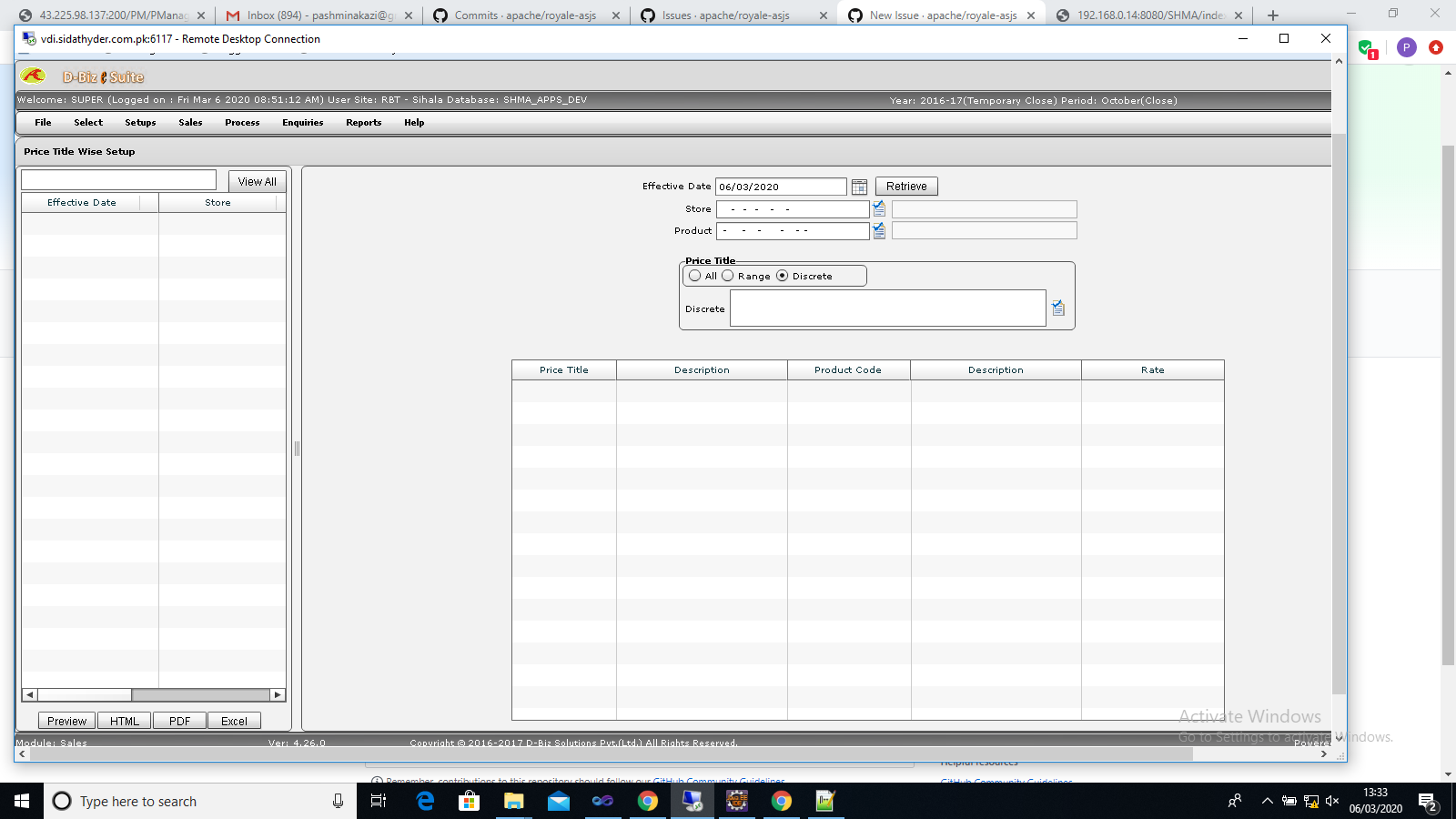Click the search field beside View All
The width and height of the screenshot is (1456, 819).
click(119, 180)
